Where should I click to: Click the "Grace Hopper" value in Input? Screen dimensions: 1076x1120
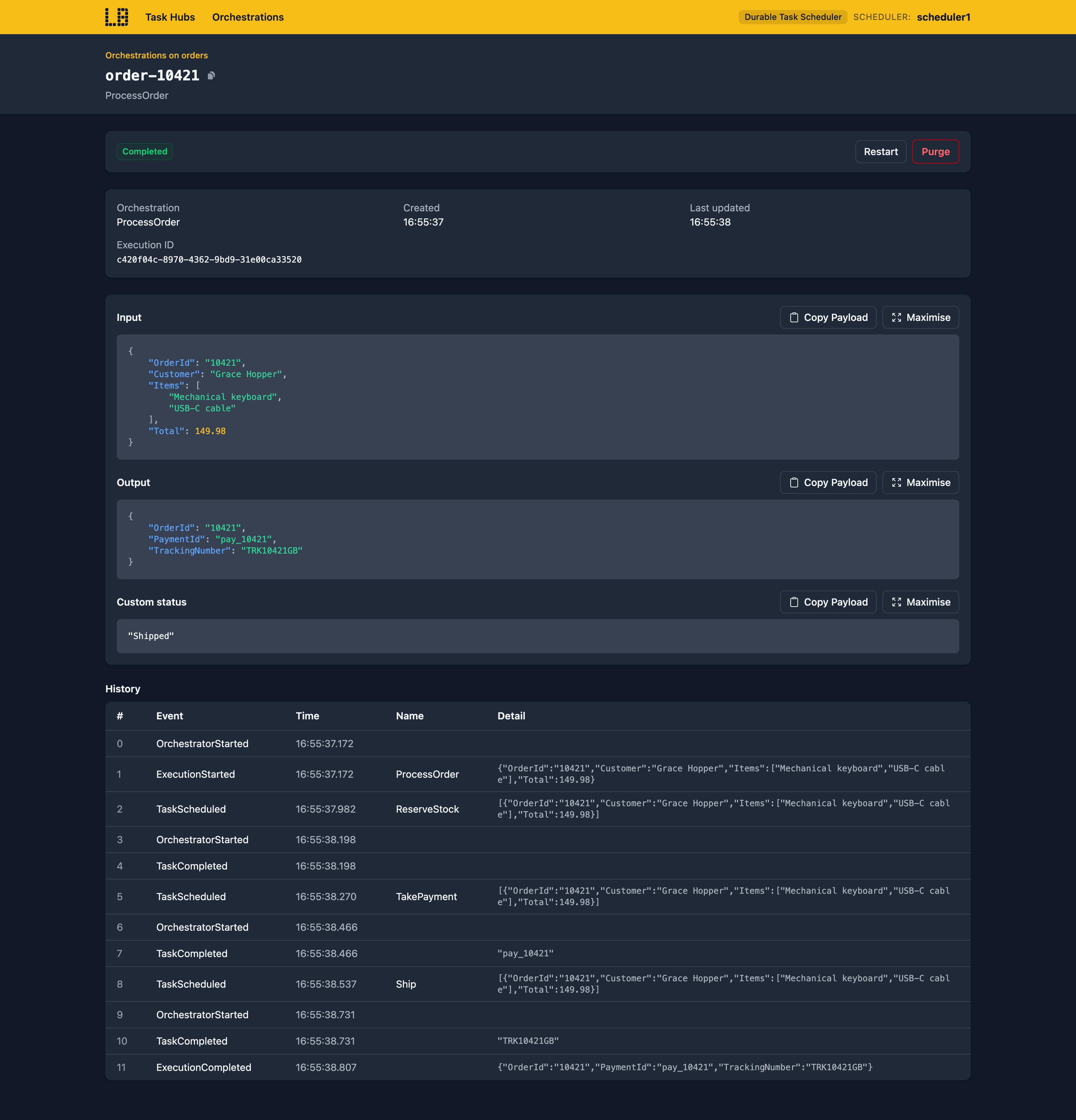point(246,374)
